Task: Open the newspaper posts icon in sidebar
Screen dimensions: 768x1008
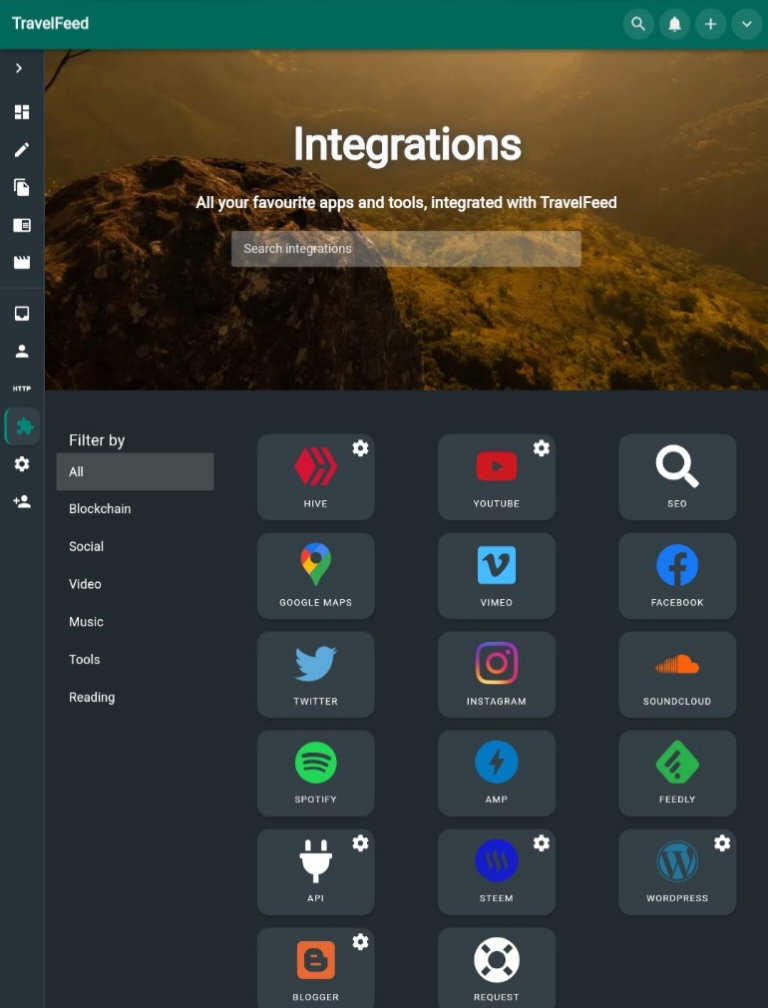Action: coord(22,225)
